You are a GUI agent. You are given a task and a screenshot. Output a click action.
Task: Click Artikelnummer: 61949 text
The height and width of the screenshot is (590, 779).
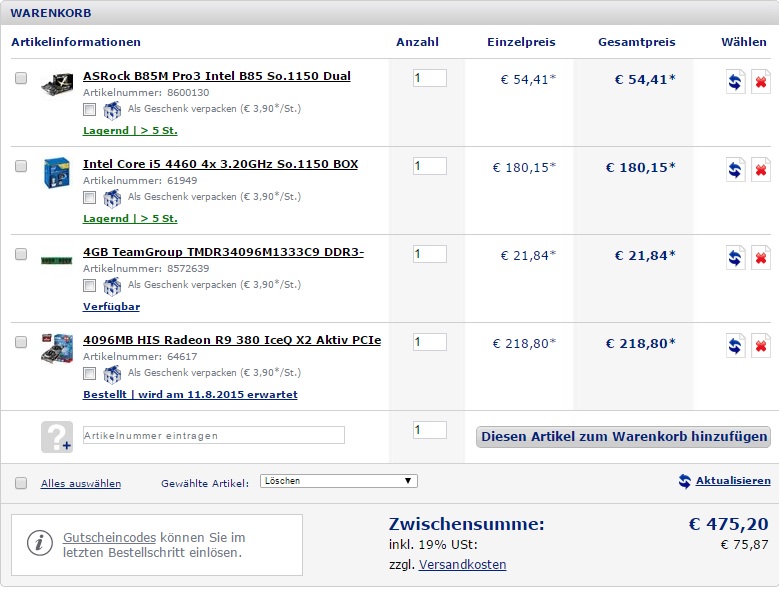(140, 180)
